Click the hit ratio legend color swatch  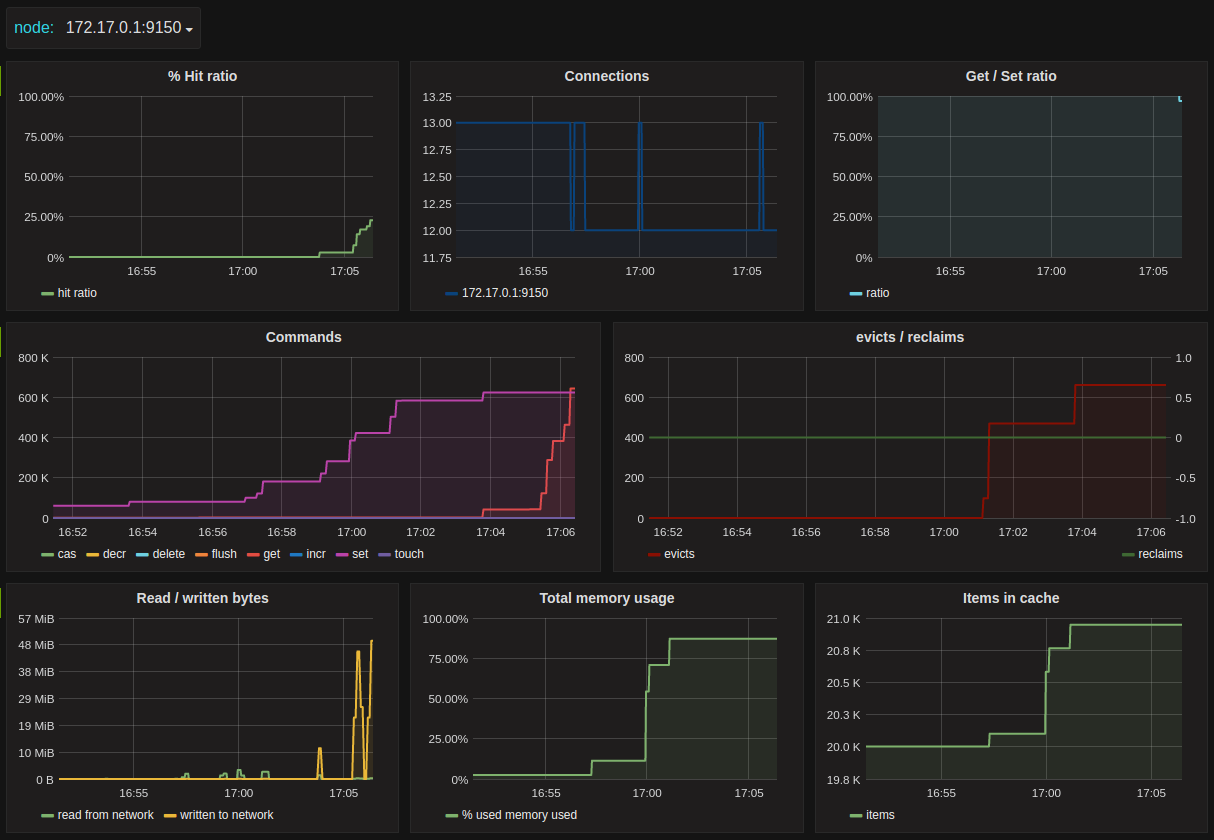pos(47,294)
